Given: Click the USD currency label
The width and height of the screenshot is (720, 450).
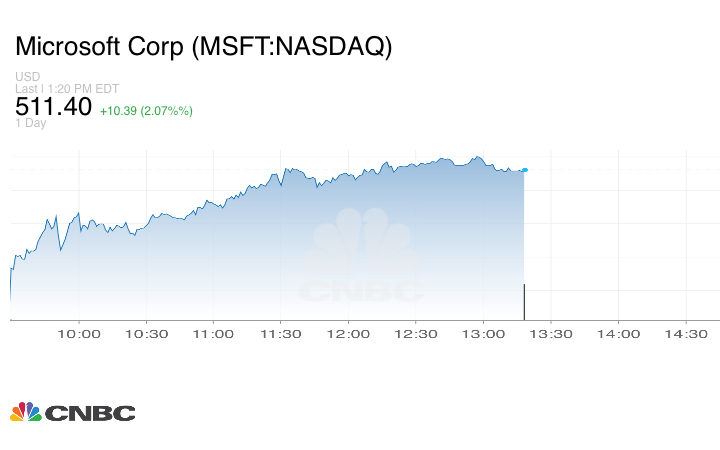Looking at the screenshot, I should click(27, 77).
